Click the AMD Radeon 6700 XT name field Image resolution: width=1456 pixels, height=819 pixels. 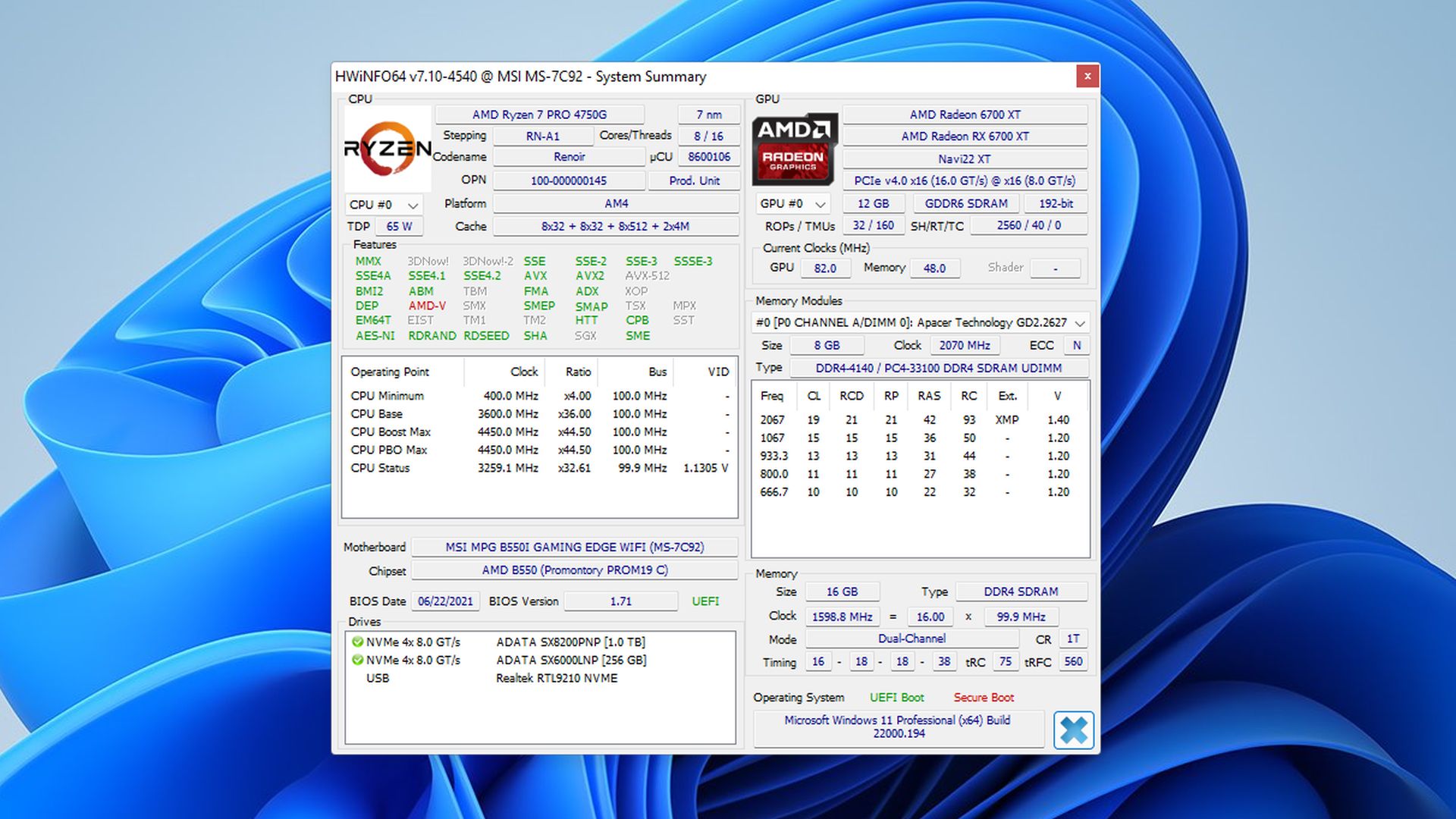[x=965, y=115]
